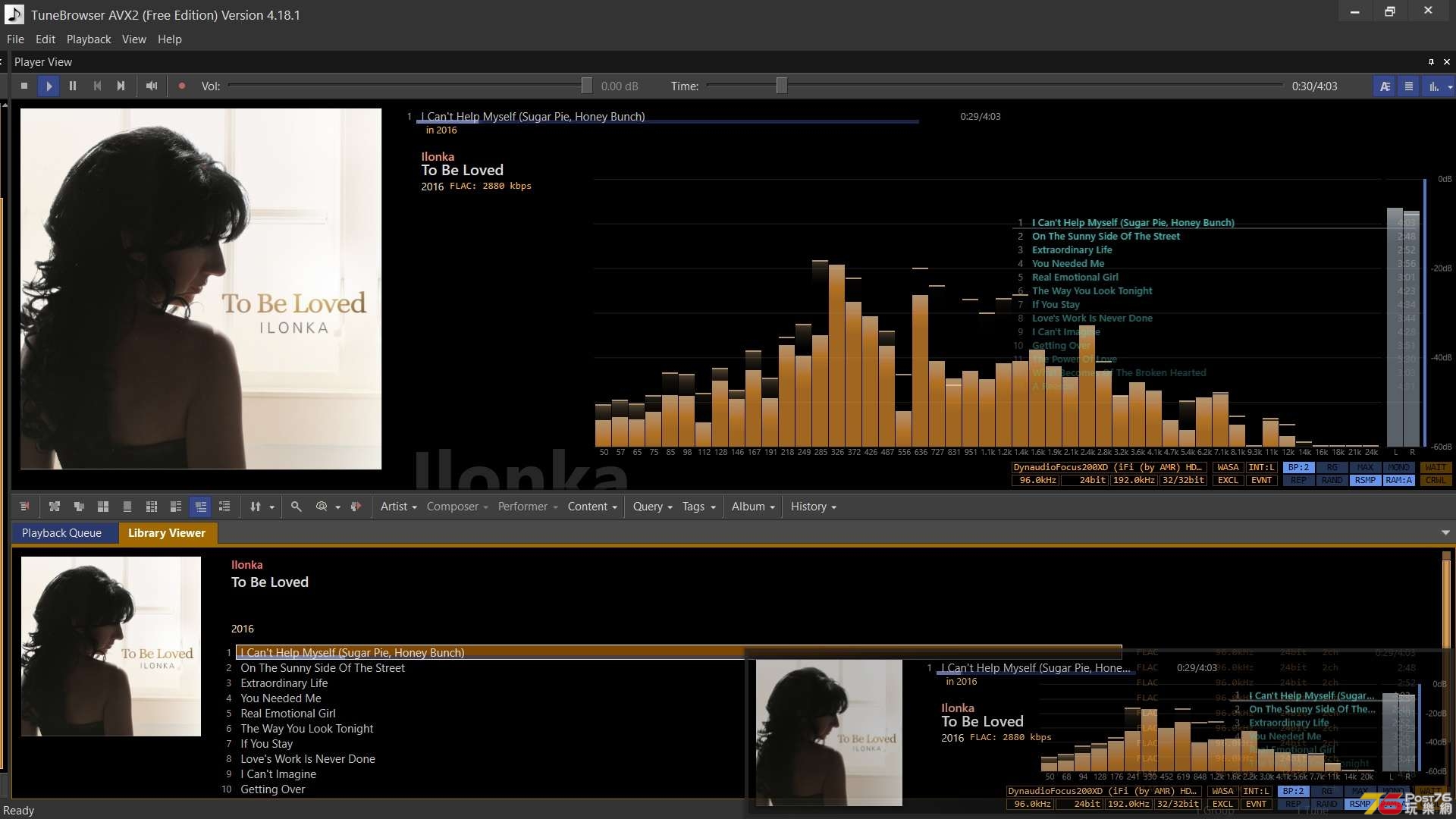Viewport: 1456px width, 819px height.
Task: Click the EXCL exclusive mode button
Action: (x=1228, y=481)
